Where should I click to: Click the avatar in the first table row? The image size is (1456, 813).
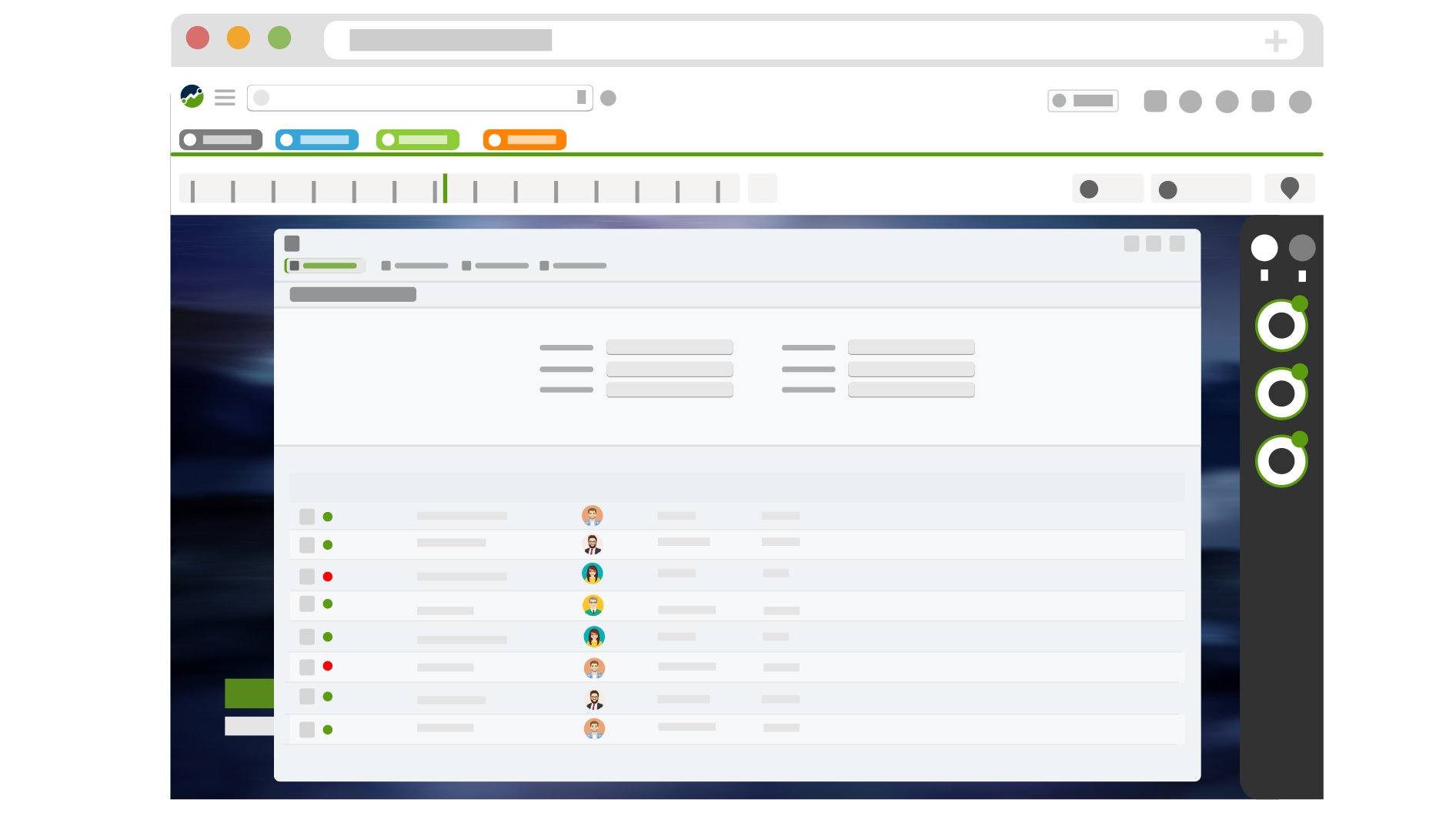click(x=593, y=516)
